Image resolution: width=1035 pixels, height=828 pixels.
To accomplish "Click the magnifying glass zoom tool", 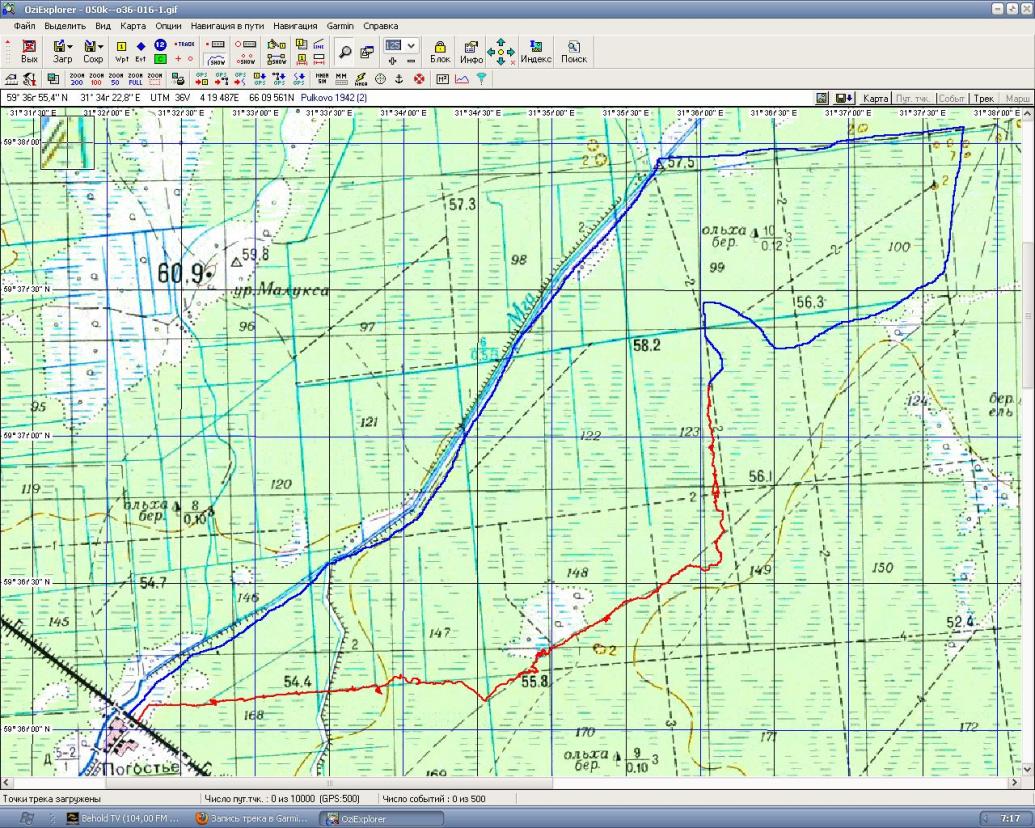I will click(345, 51).
